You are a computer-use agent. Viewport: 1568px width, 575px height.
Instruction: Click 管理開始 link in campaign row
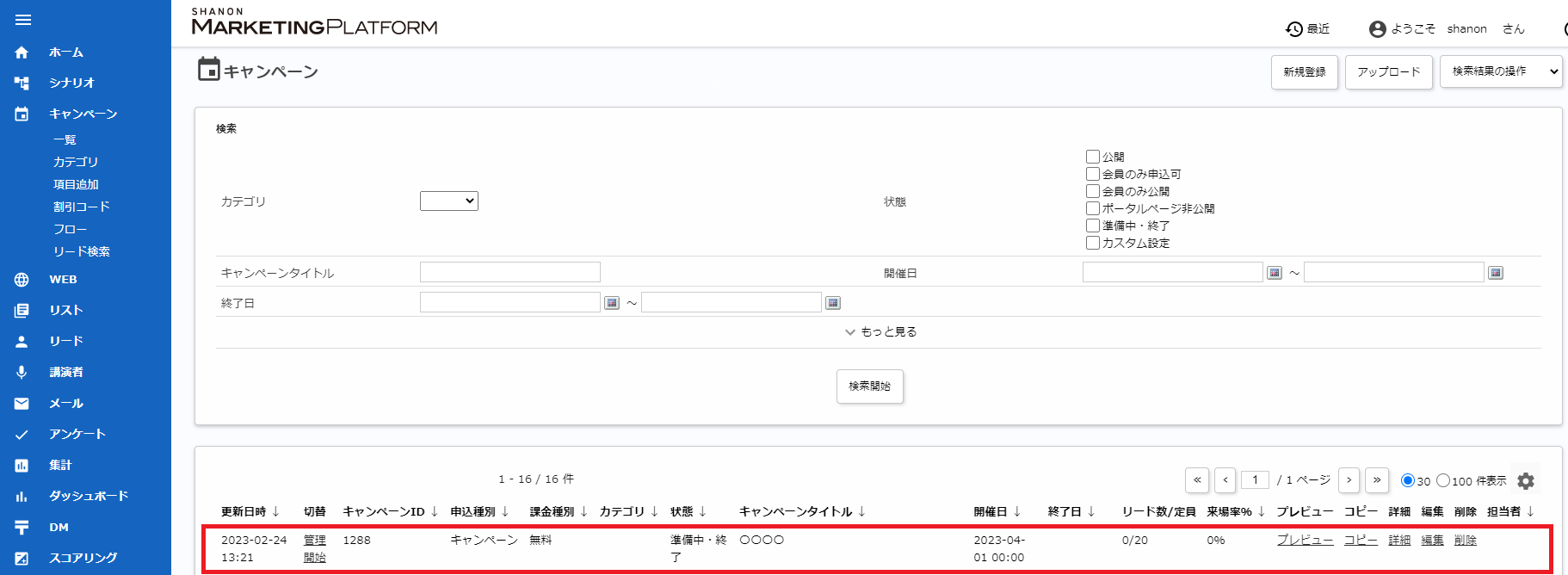point(315,548)
